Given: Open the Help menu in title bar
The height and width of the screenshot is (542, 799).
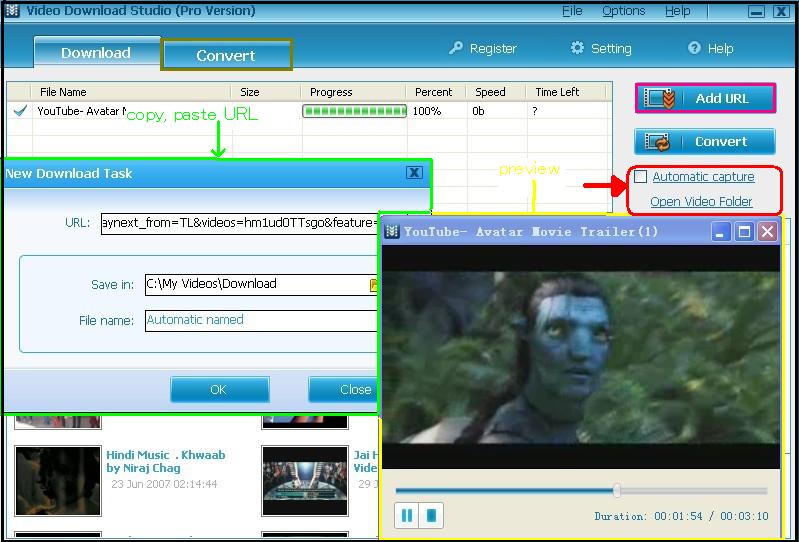Looking at the screenshot, I should pos(677,11).
